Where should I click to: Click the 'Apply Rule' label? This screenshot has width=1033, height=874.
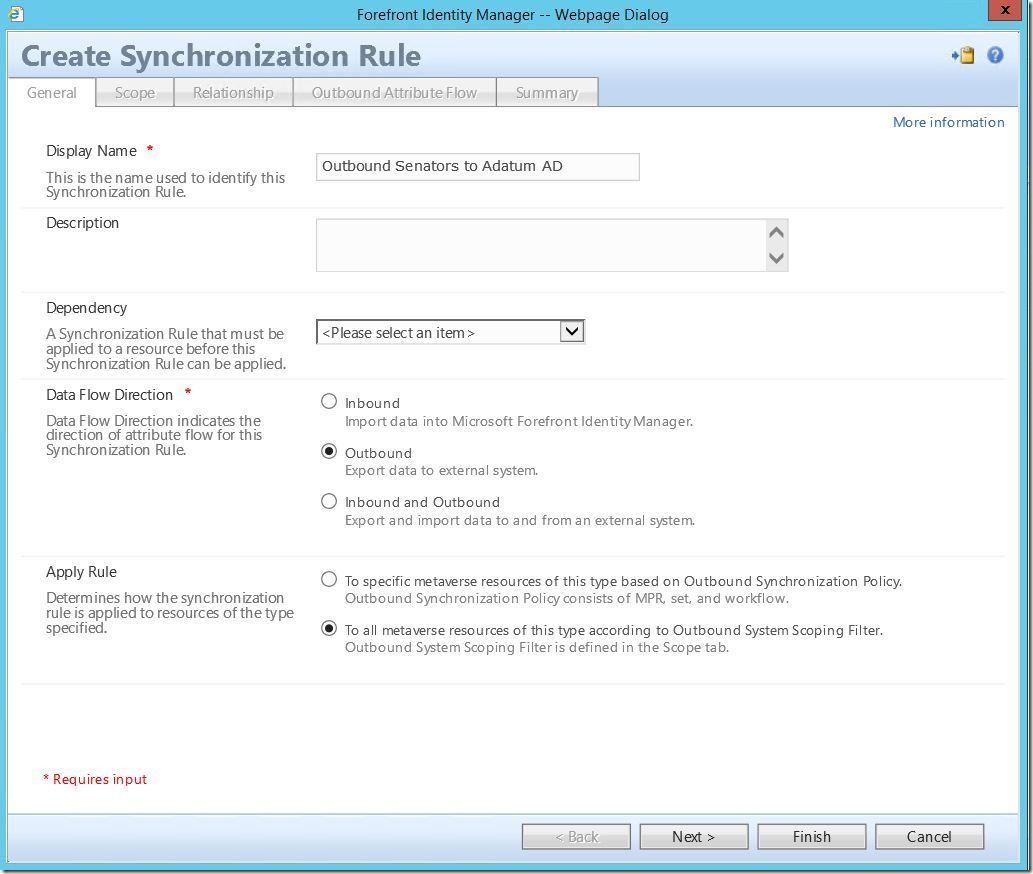(81, 572)
